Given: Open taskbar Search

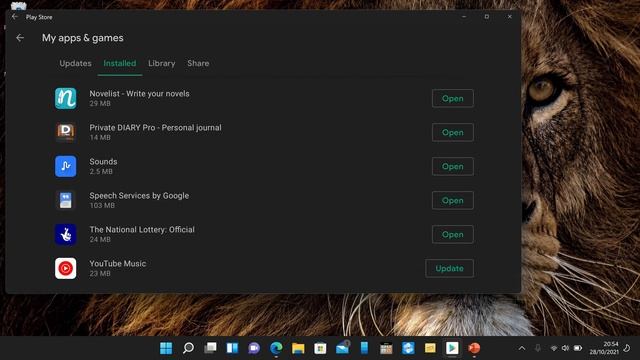Looking at the screenshot, I should [188, 348].
